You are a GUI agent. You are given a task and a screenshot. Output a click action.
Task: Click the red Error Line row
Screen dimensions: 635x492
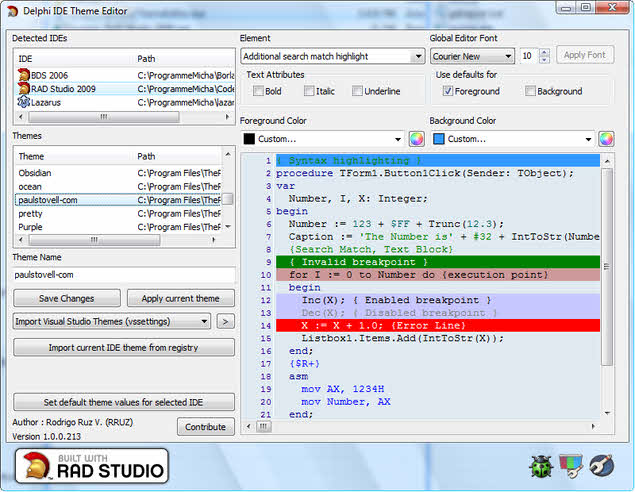click(x=438, y=326)
